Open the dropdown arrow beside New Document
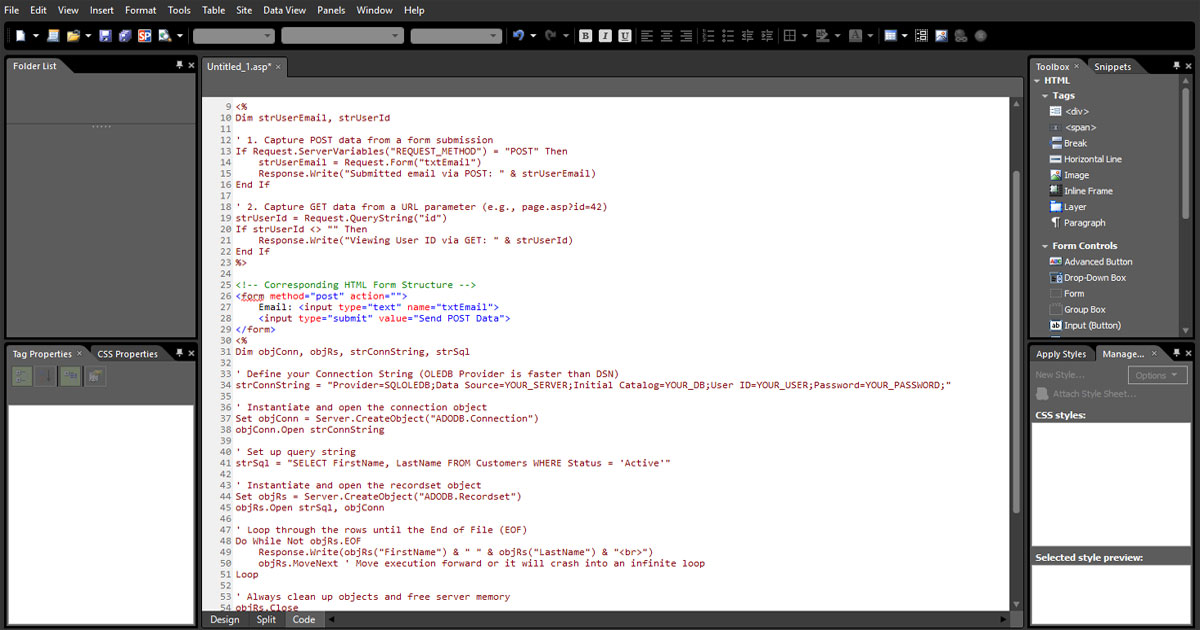This screenshot has height=630, width=1200. click(x=35, y=35)
